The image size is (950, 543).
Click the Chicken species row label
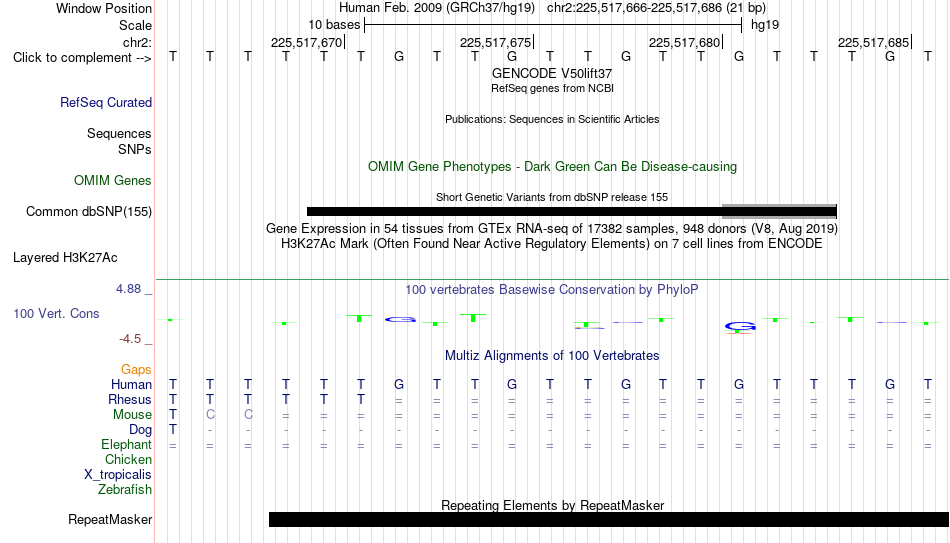[x=128, y=460]
